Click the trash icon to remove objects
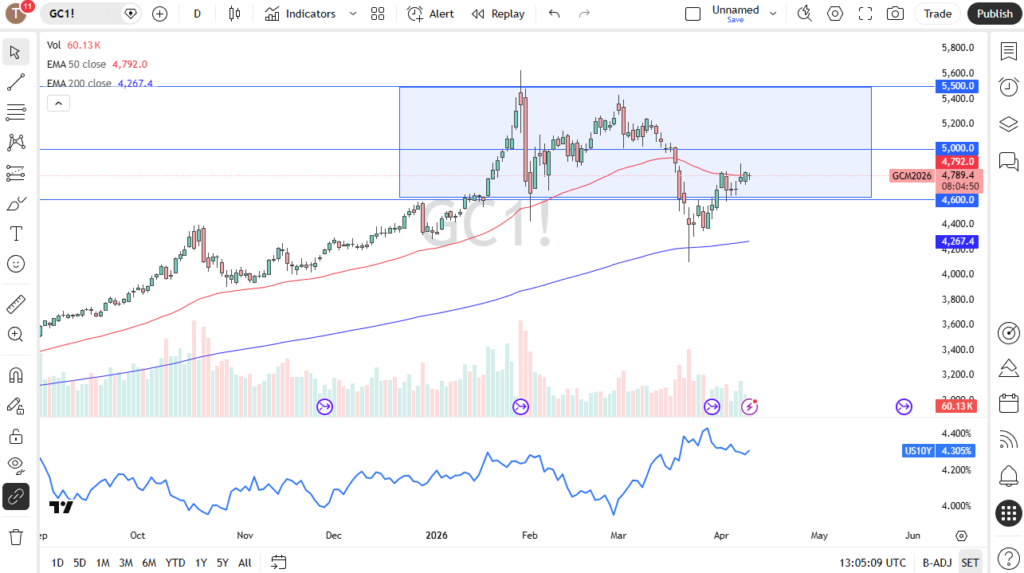Image resolution: width=1024 pixels, height=573 pixels. click(x=15, y=537)
